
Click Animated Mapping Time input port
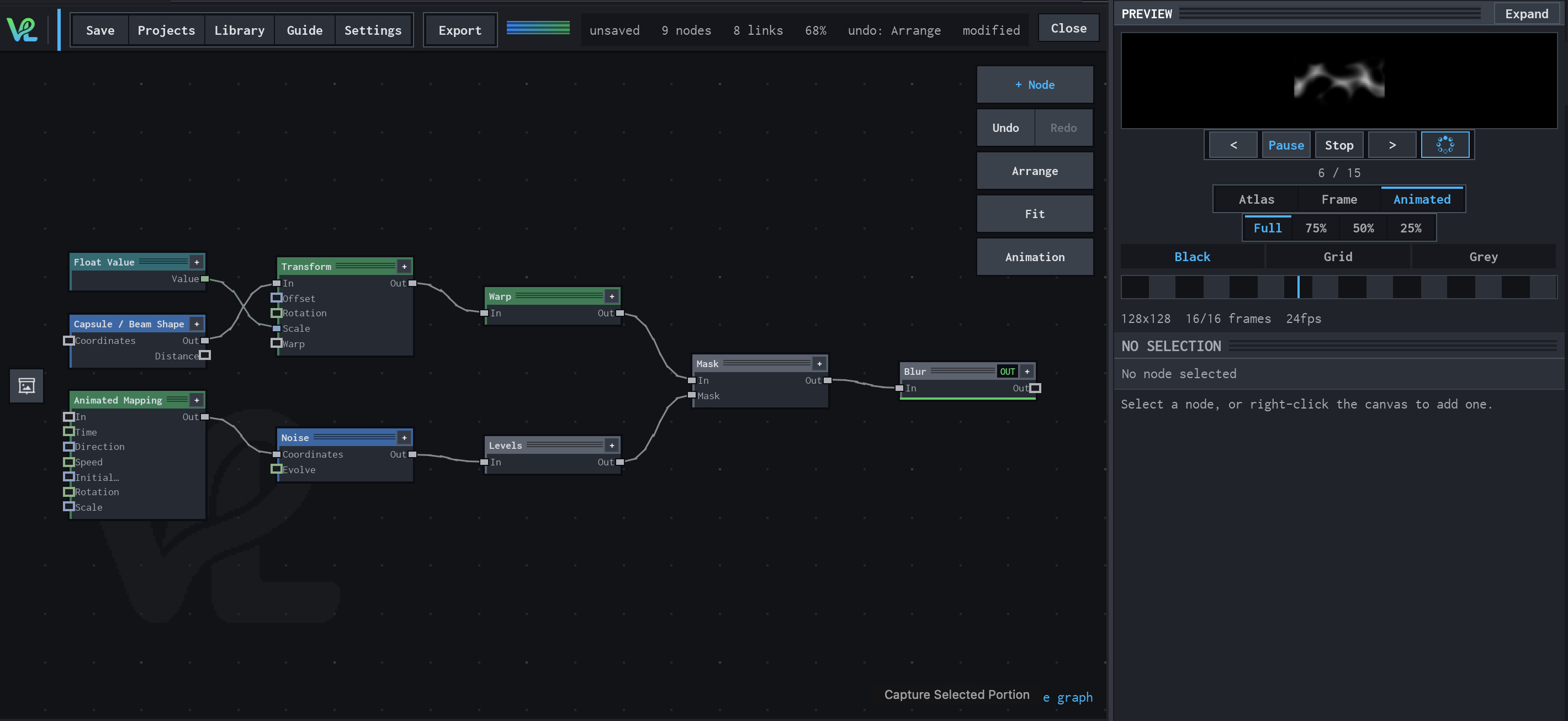coord(69,431)
